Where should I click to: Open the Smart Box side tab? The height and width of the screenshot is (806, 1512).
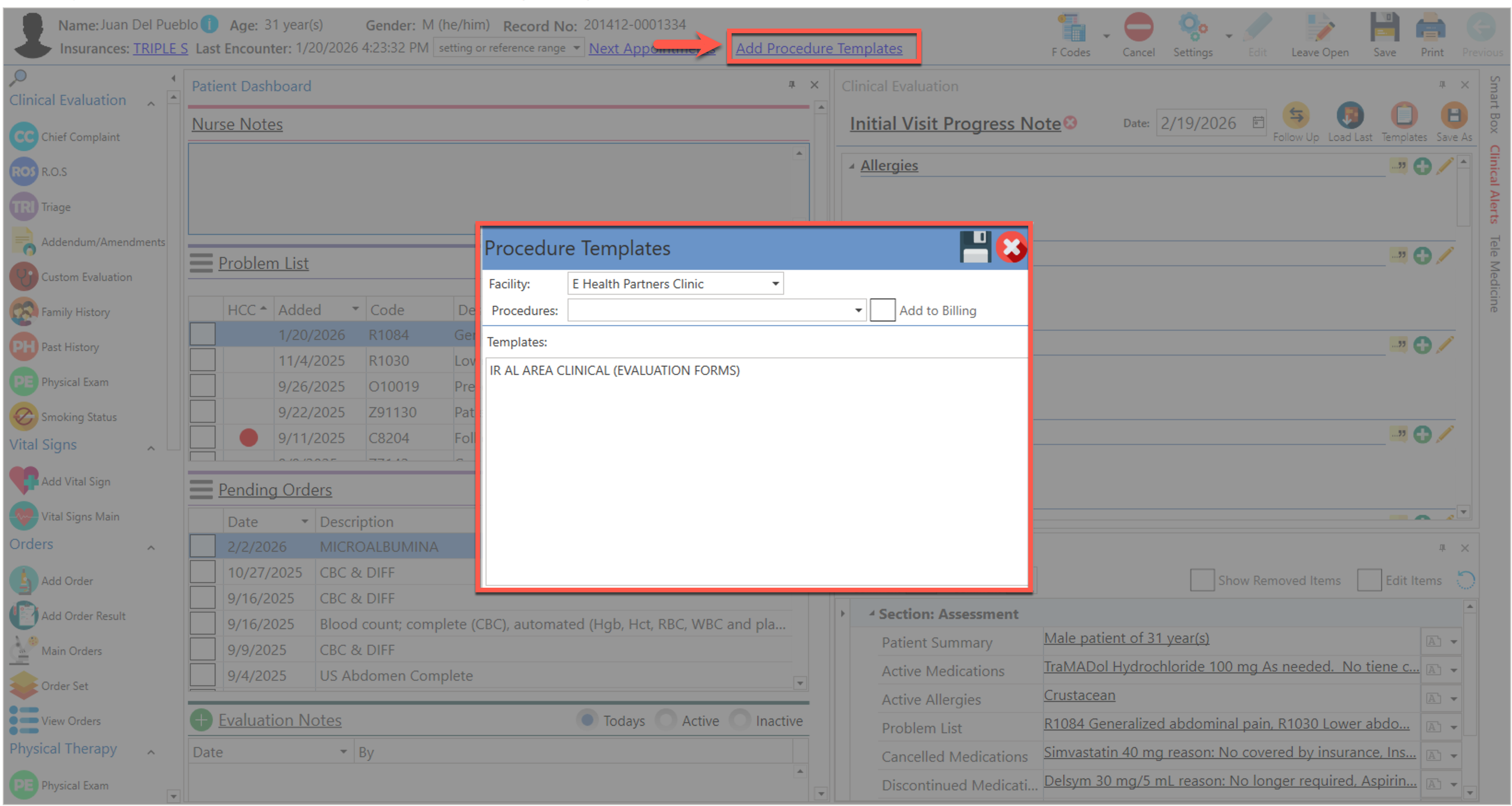[1494, 105]
